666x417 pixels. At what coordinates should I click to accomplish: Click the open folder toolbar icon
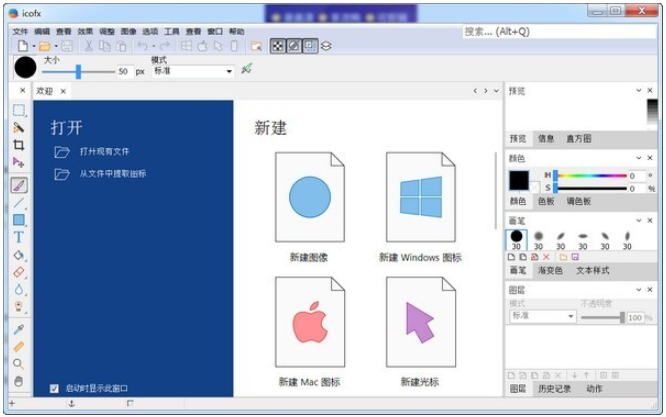45,46
